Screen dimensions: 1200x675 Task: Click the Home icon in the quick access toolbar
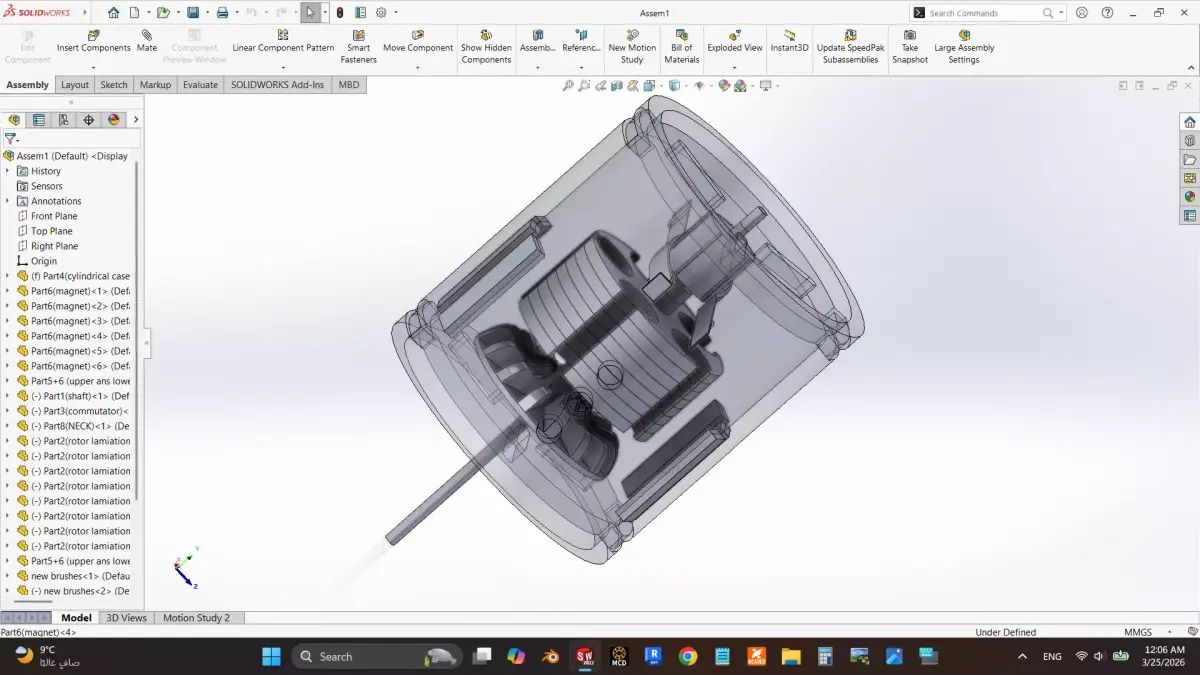113,13
